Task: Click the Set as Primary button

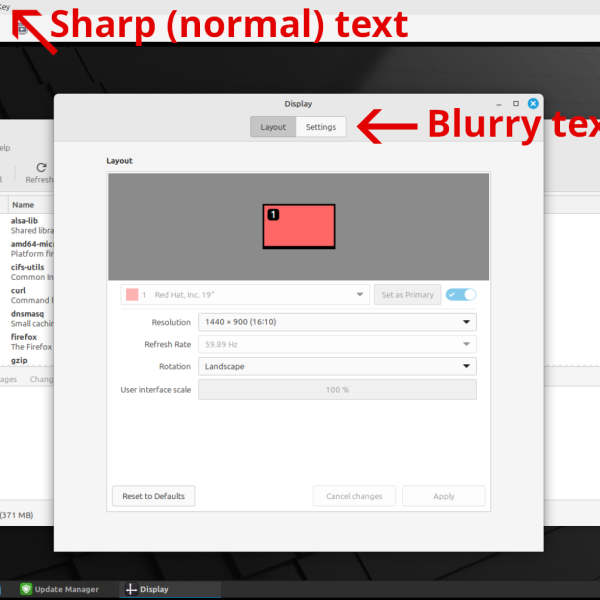Action: [x=408, y=295]
